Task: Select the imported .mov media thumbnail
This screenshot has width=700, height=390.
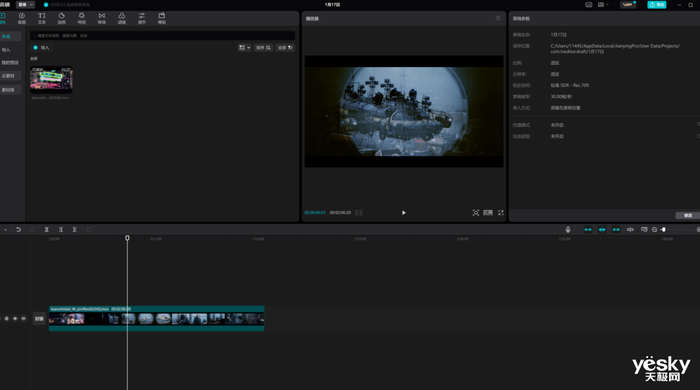Action: pos(51,80)
